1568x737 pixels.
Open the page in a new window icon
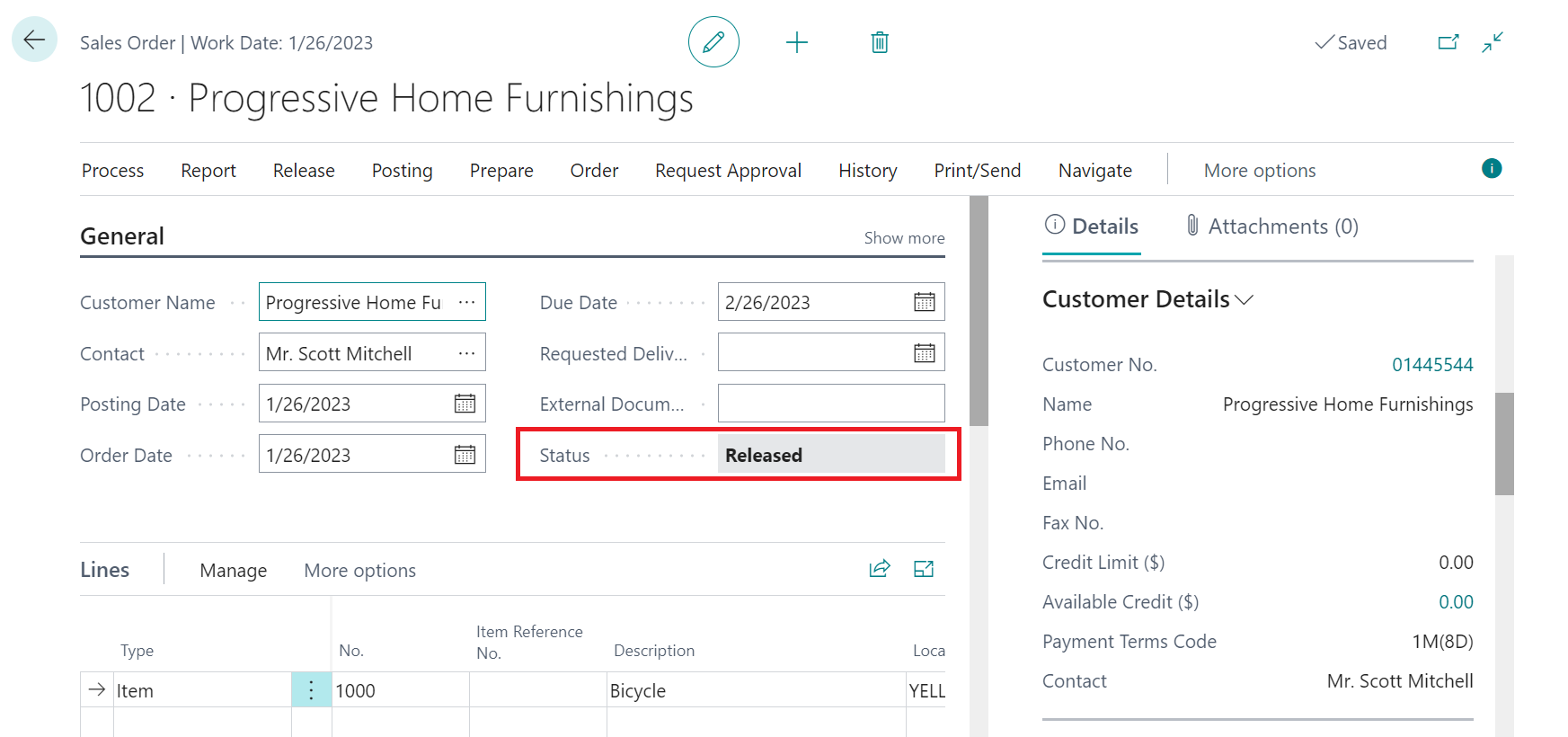[1448, 42]
